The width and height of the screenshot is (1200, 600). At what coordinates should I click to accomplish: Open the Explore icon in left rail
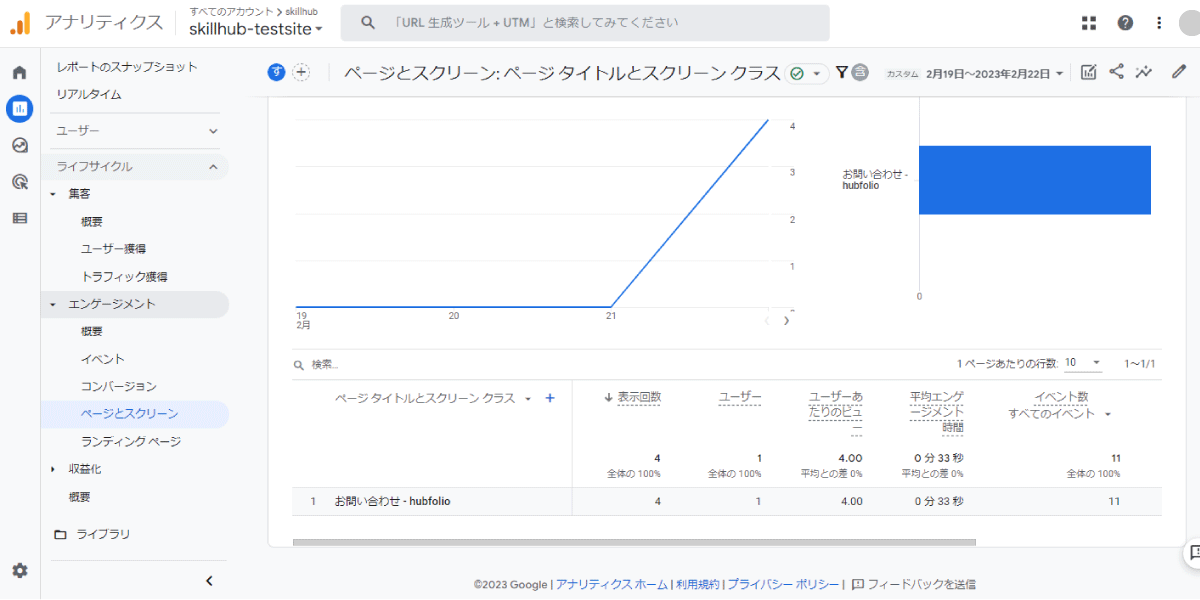(x=19, y=145)
